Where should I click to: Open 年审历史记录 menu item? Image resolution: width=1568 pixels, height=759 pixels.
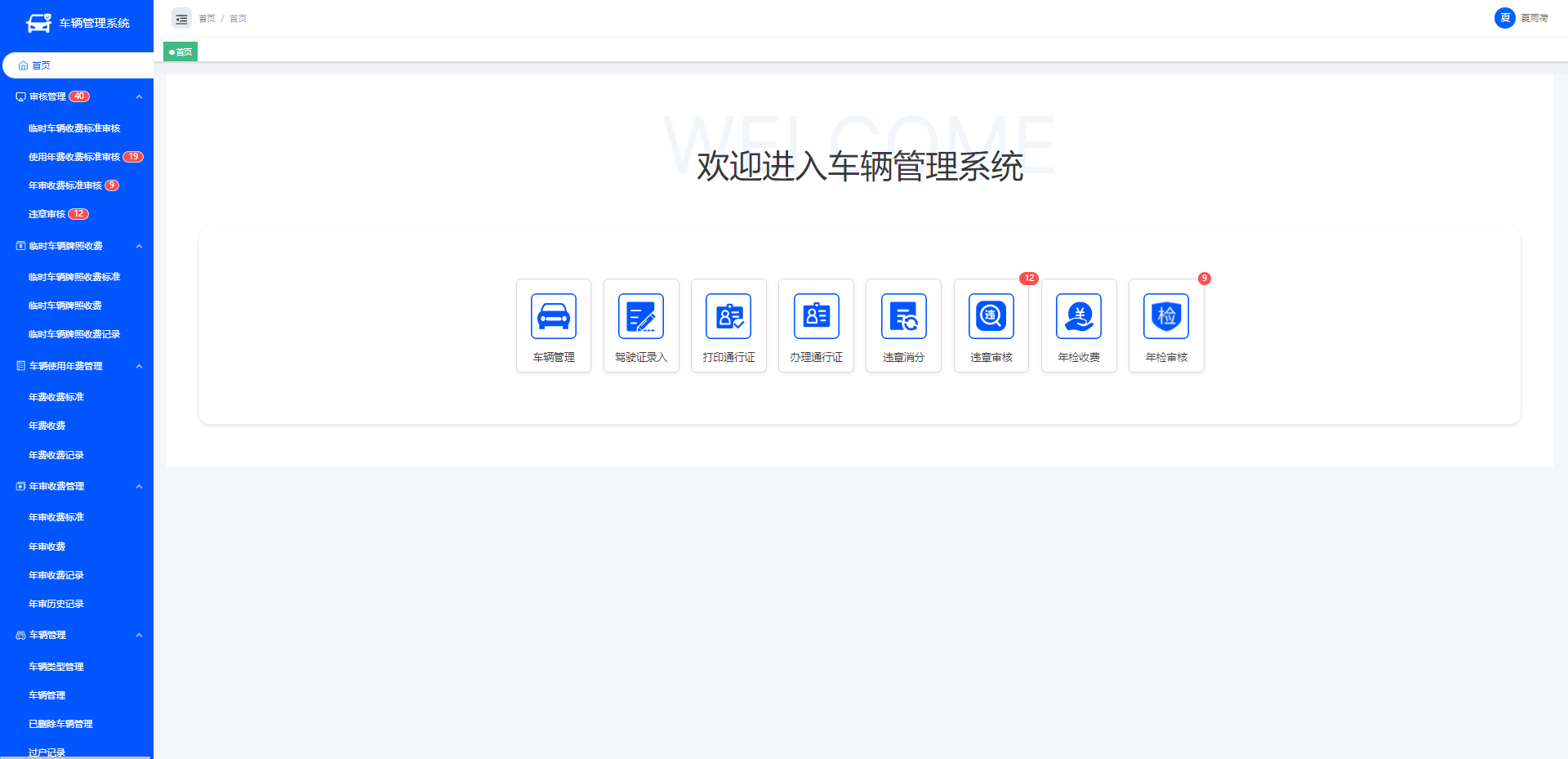(x=56, y=604)
